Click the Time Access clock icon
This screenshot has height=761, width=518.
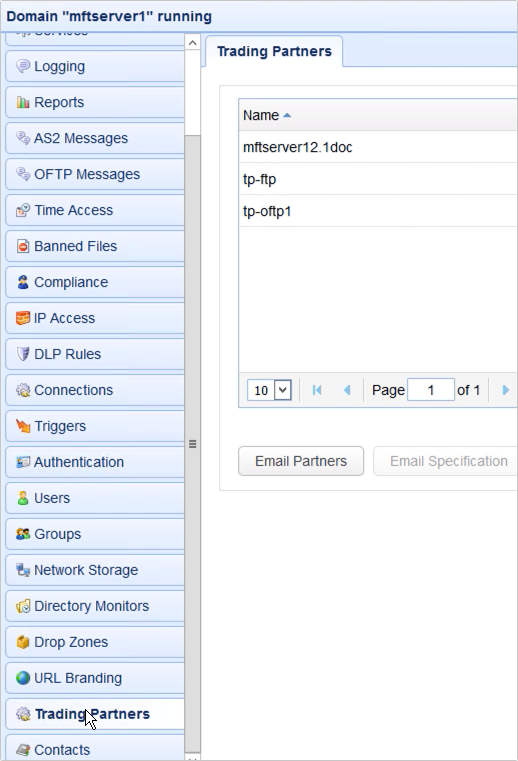(23, 210)
